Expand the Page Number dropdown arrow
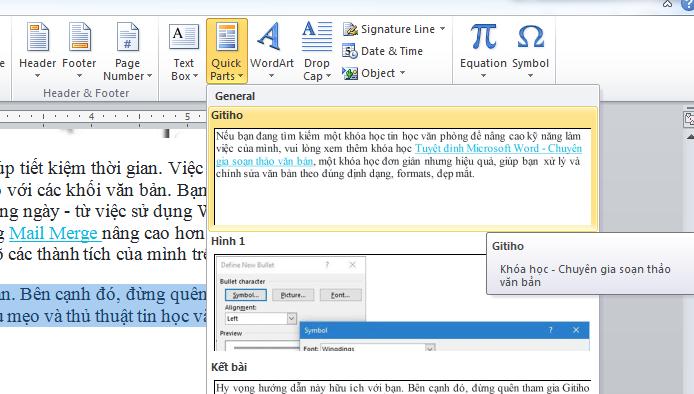This screenshot has height=394, width=694. 150,76
